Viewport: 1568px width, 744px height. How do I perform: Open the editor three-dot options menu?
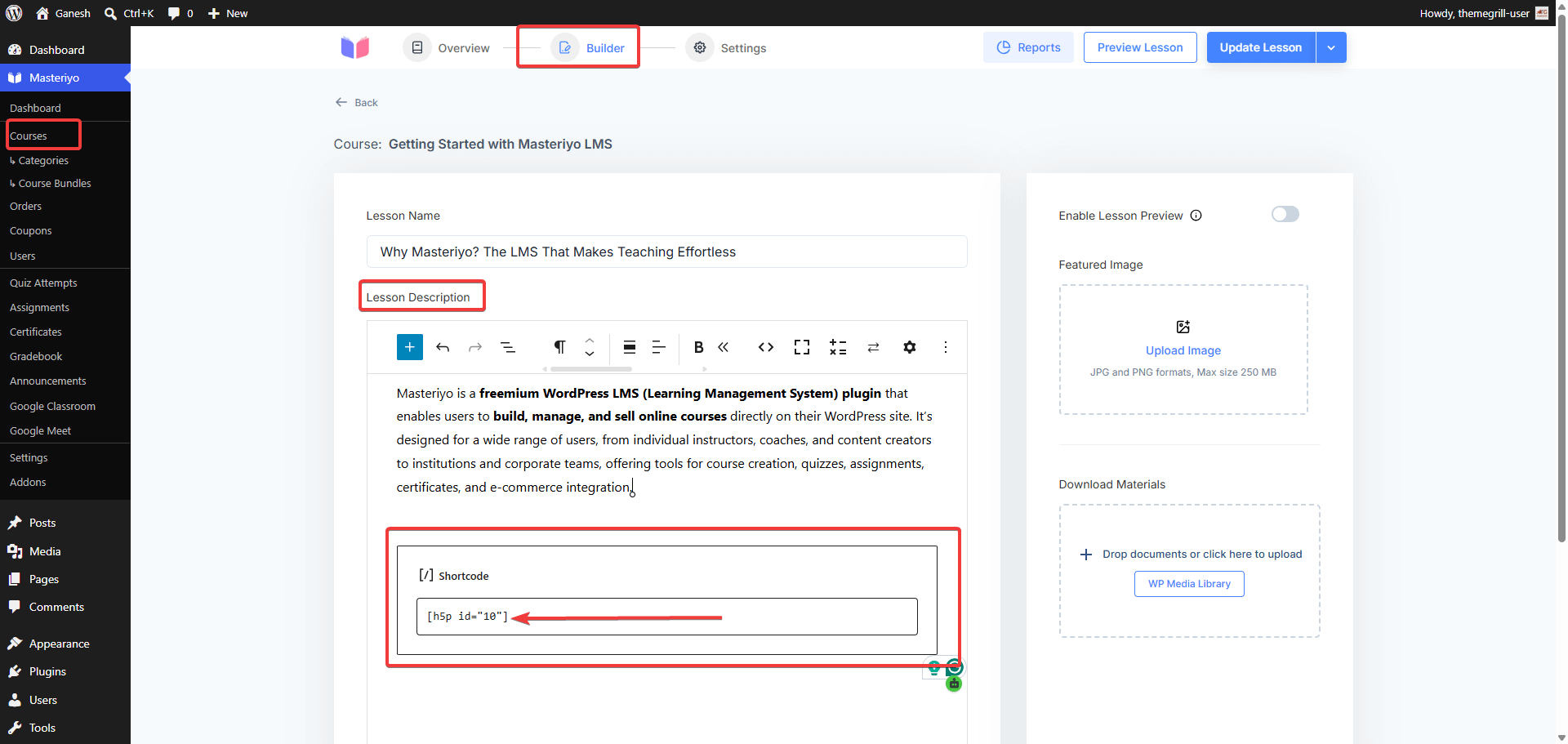(x=946, y=347)
